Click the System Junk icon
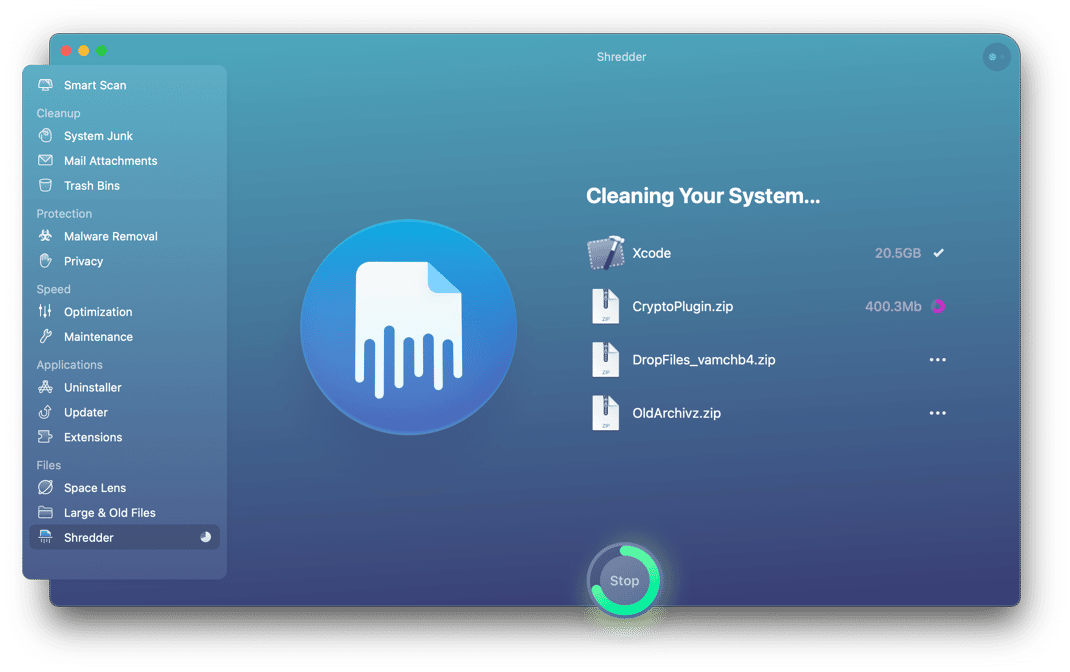1070x672 pixels. point(45,135)
